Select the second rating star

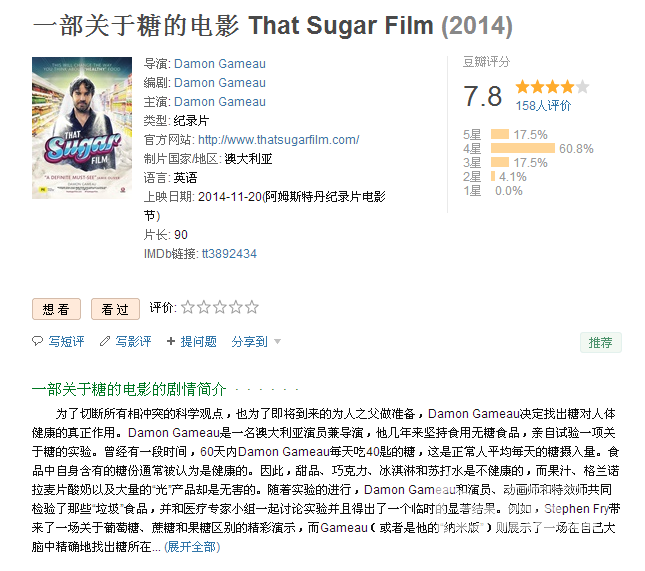click(204, 307)
